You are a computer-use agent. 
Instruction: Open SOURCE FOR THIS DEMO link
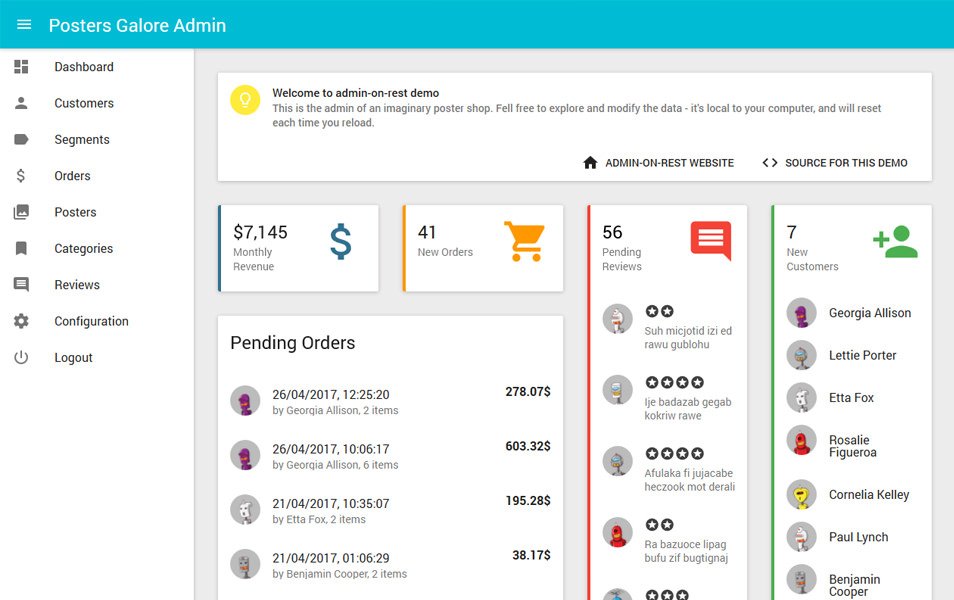[835, 163]
